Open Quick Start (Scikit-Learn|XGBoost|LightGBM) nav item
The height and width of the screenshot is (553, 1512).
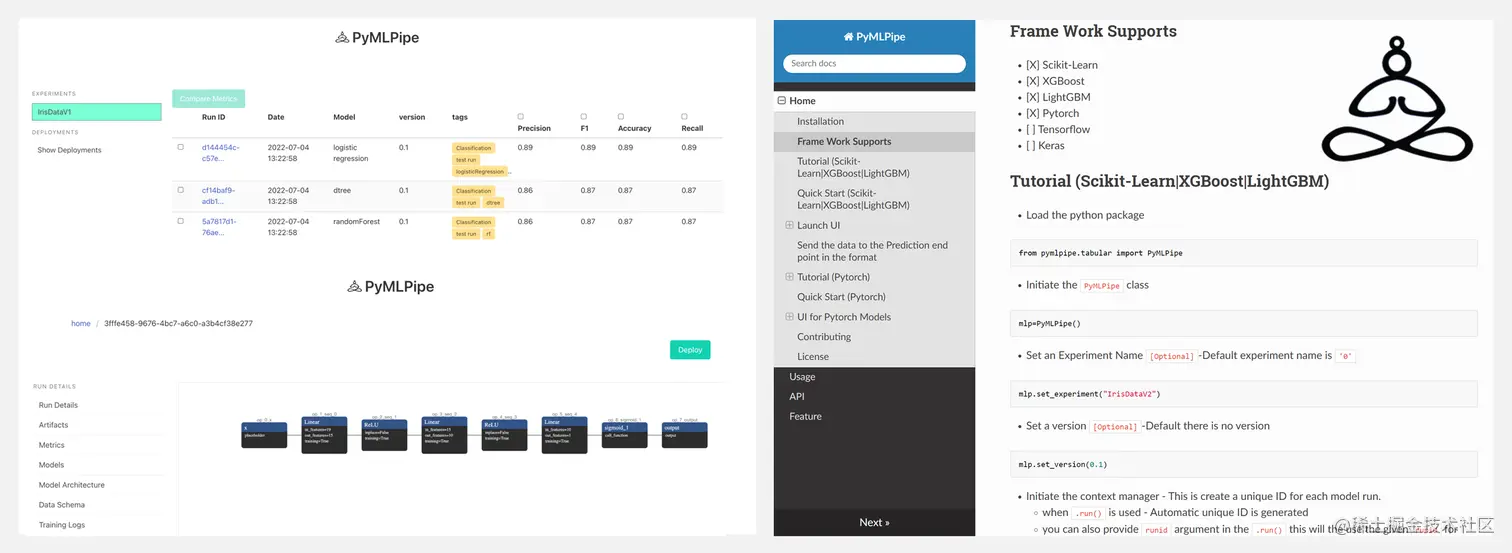(874, 199)
